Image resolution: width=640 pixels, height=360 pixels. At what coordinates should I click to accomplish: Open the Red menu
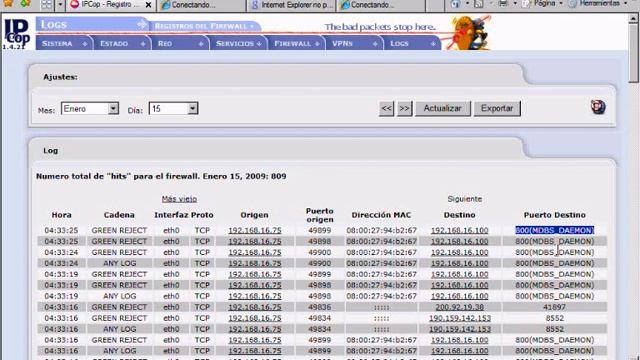tap(180, 43)
